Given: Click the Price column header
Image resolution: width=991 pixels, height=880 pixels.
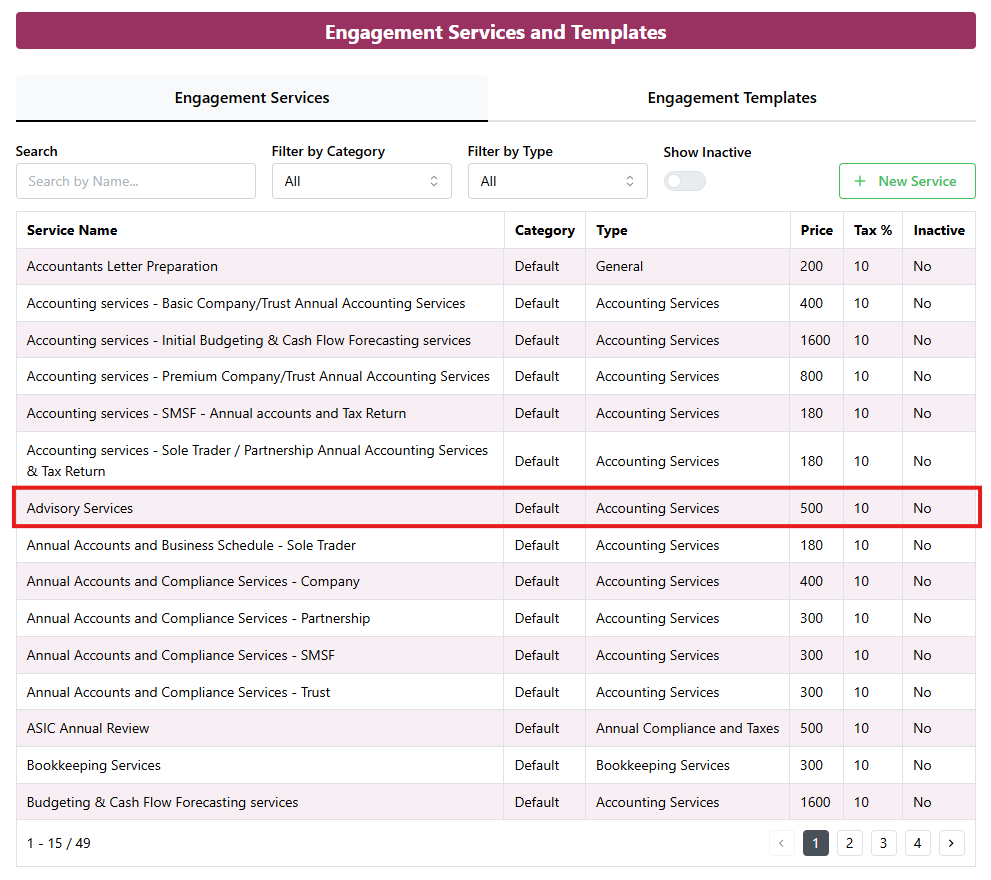Looking at the screenshot, I should click(816, 230).
